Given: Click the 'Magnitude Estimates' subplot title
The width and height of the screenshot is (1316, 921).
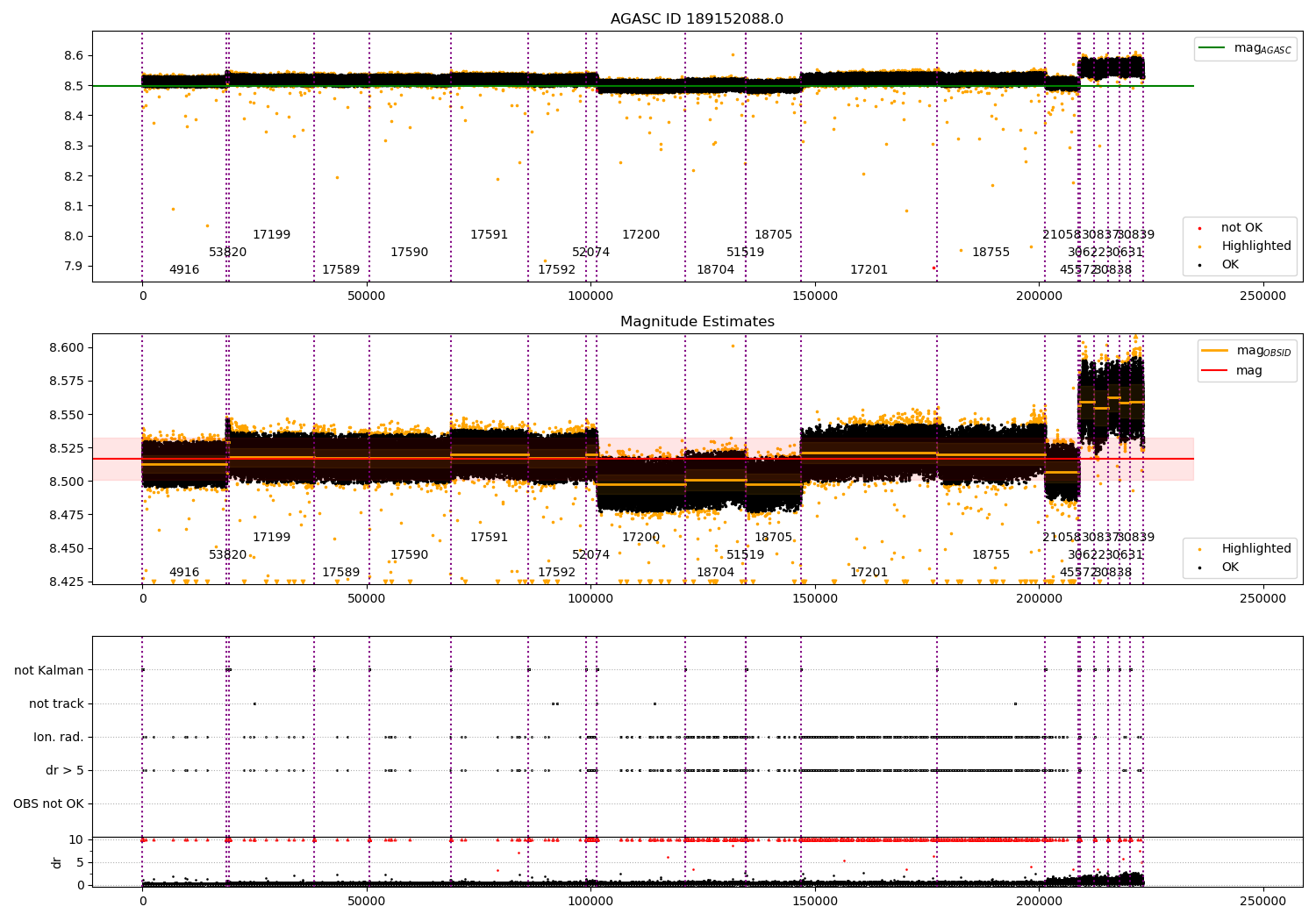Looking at the screenshot, I should (x=697, y=322).
